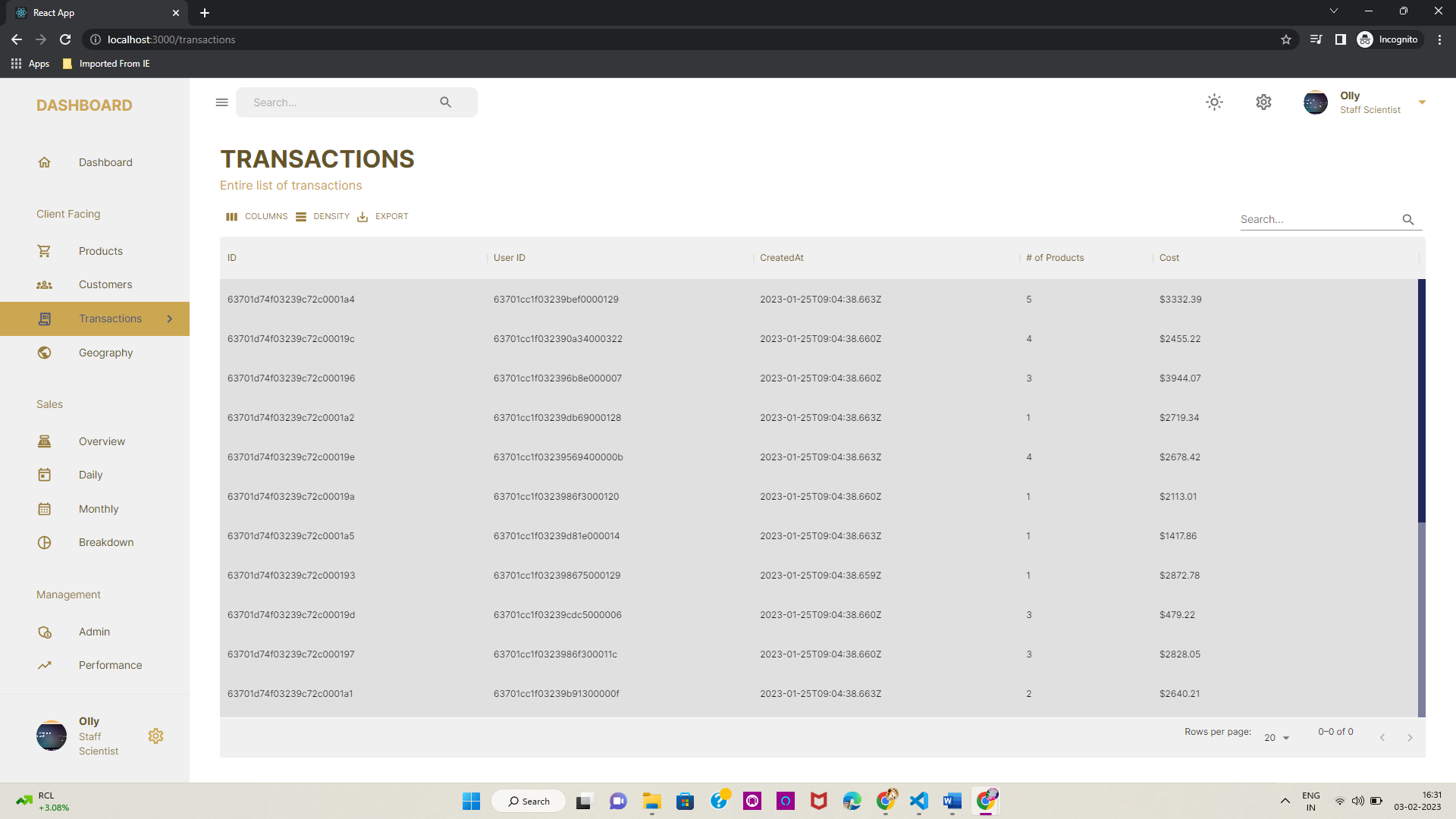
Task: Click the Admin shield icon
Action: (45, 631)
